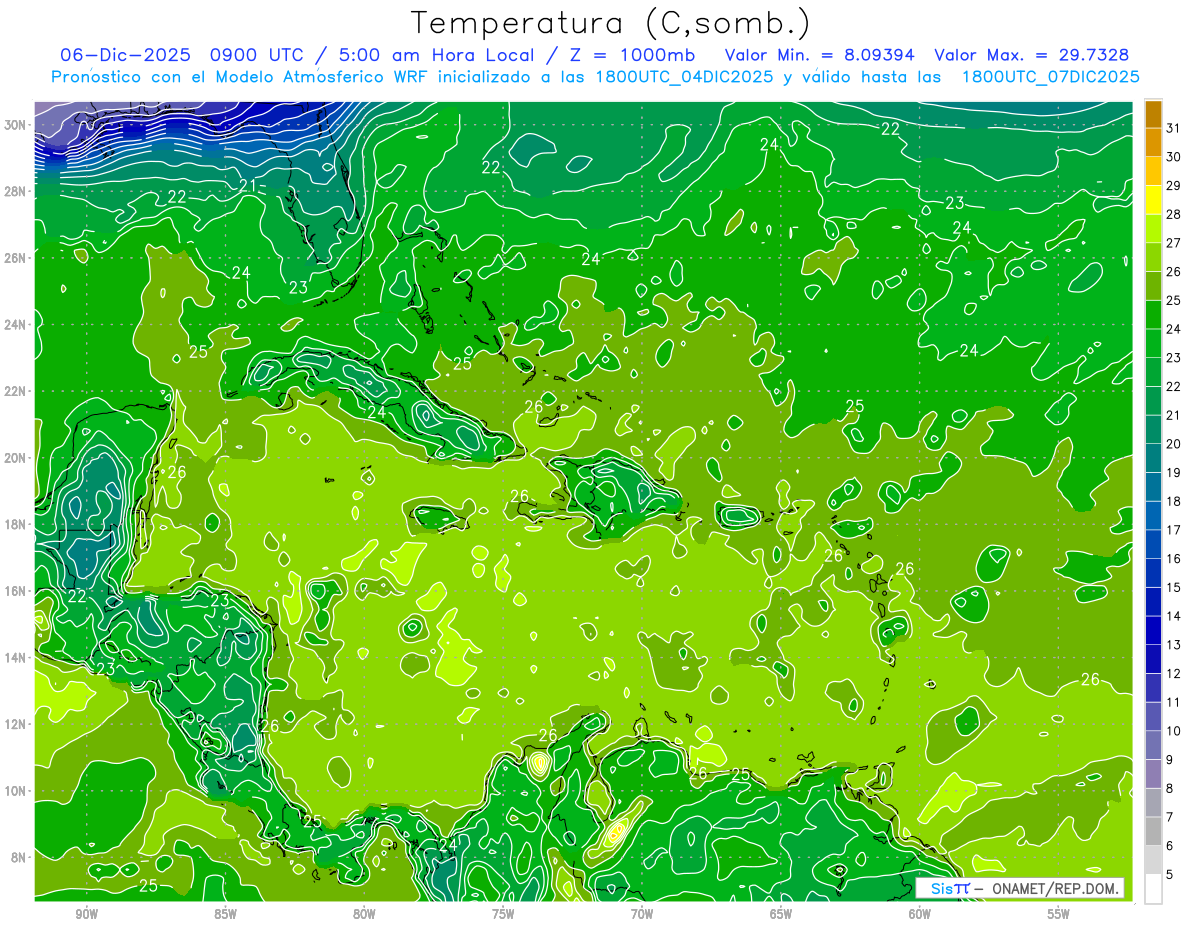This screenshot has width=1200, height=927.
Task: Click the valid-until time '1800UTC_07DIC2025'
Action: click(x=1049, y=77)
